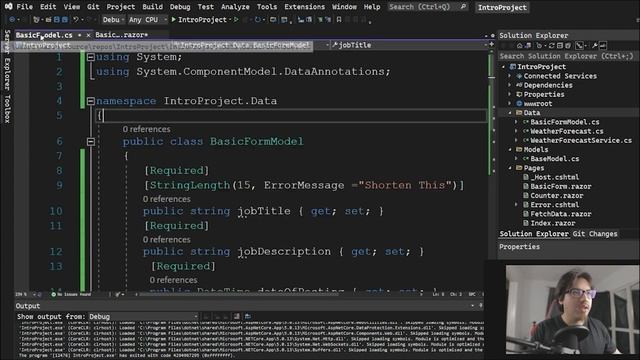Viewport: 640px width, 360px height.
Task: Select BaseModel.cs in Solution Explorer
Action: point(554,159)
